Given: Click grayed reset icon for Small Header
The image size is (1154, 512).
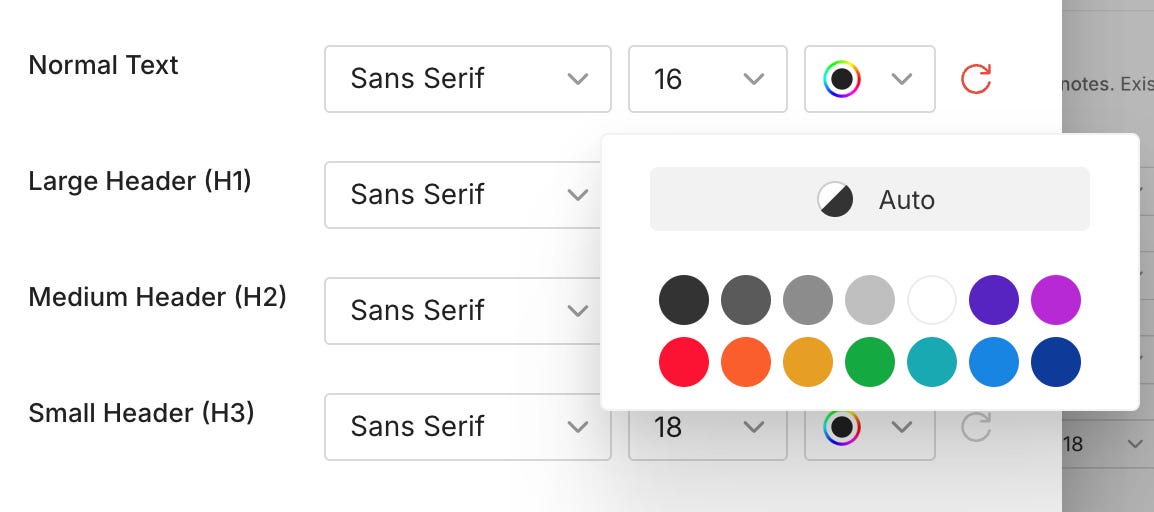Looking at the screenshot, I should pos(976,427).
